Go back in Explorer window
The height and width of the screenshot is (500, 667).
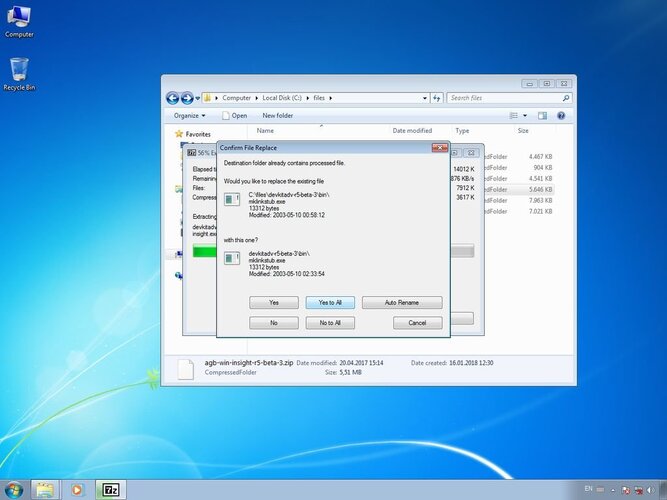(172, 98)
